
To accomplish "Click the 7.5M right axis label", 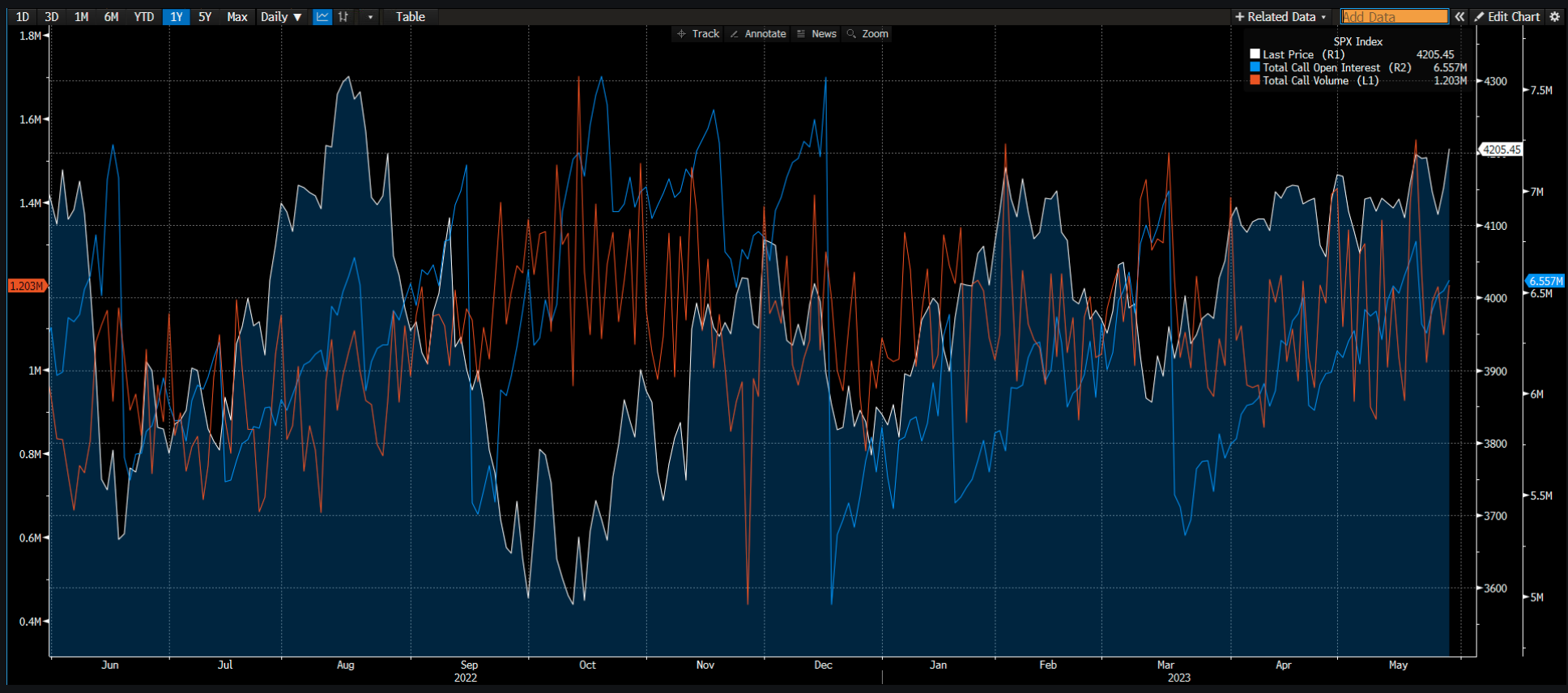I will [1541, 90].
